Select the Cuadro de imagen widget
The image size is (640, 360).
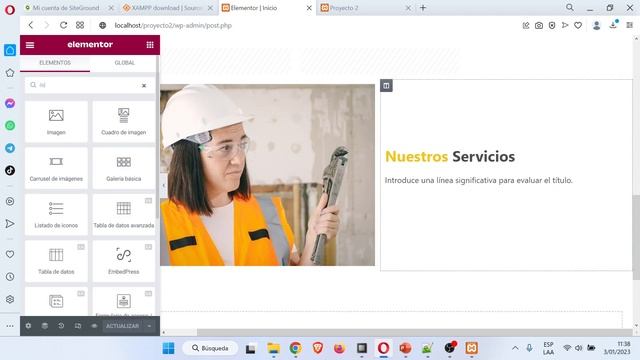[124, 121]
